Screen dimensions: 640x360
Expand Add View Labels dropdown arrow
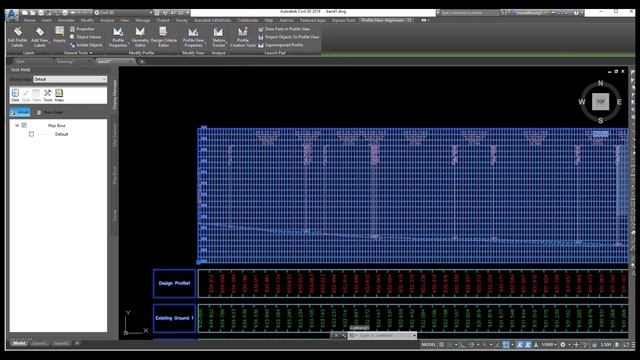click(x=50, y=42)
